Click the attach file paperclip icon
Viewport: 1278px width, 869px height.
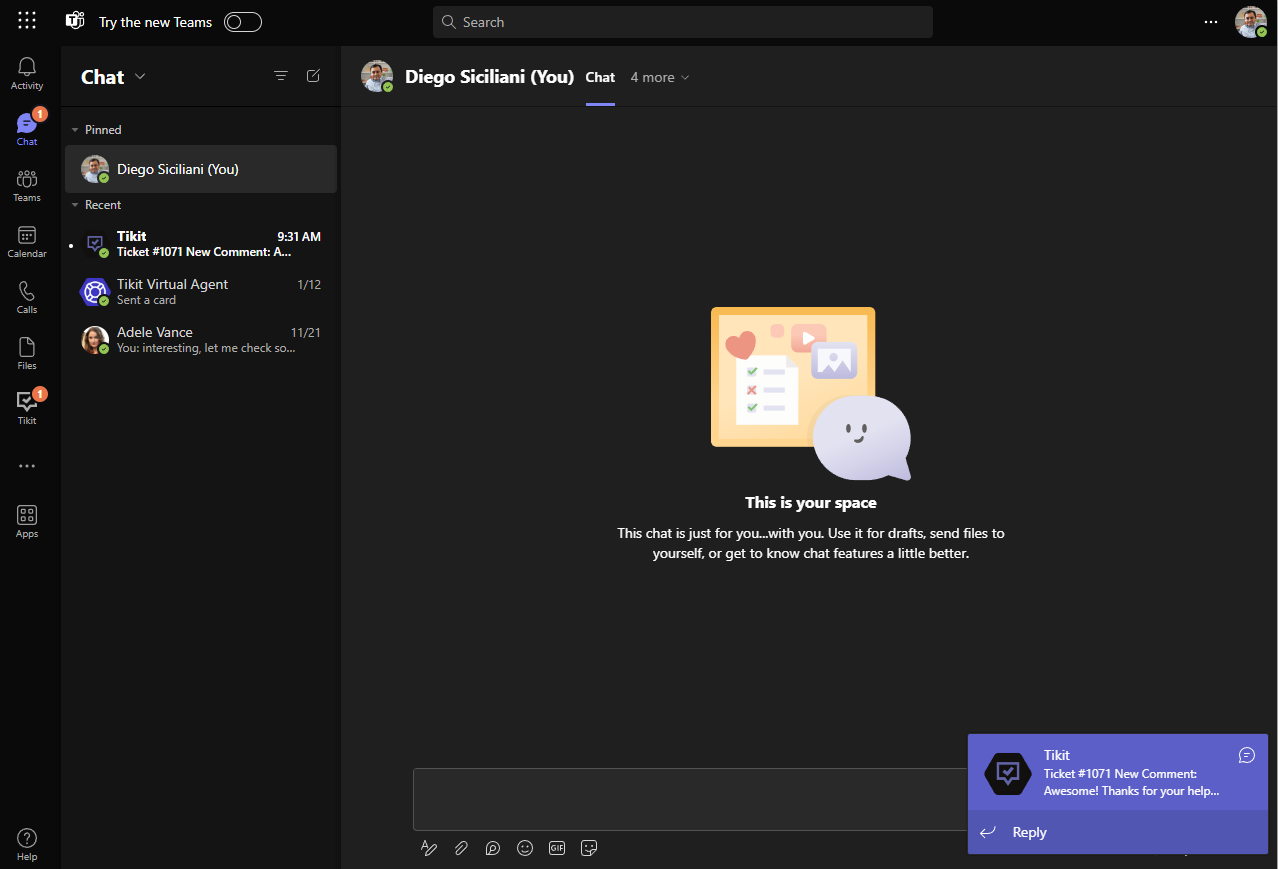461,848
